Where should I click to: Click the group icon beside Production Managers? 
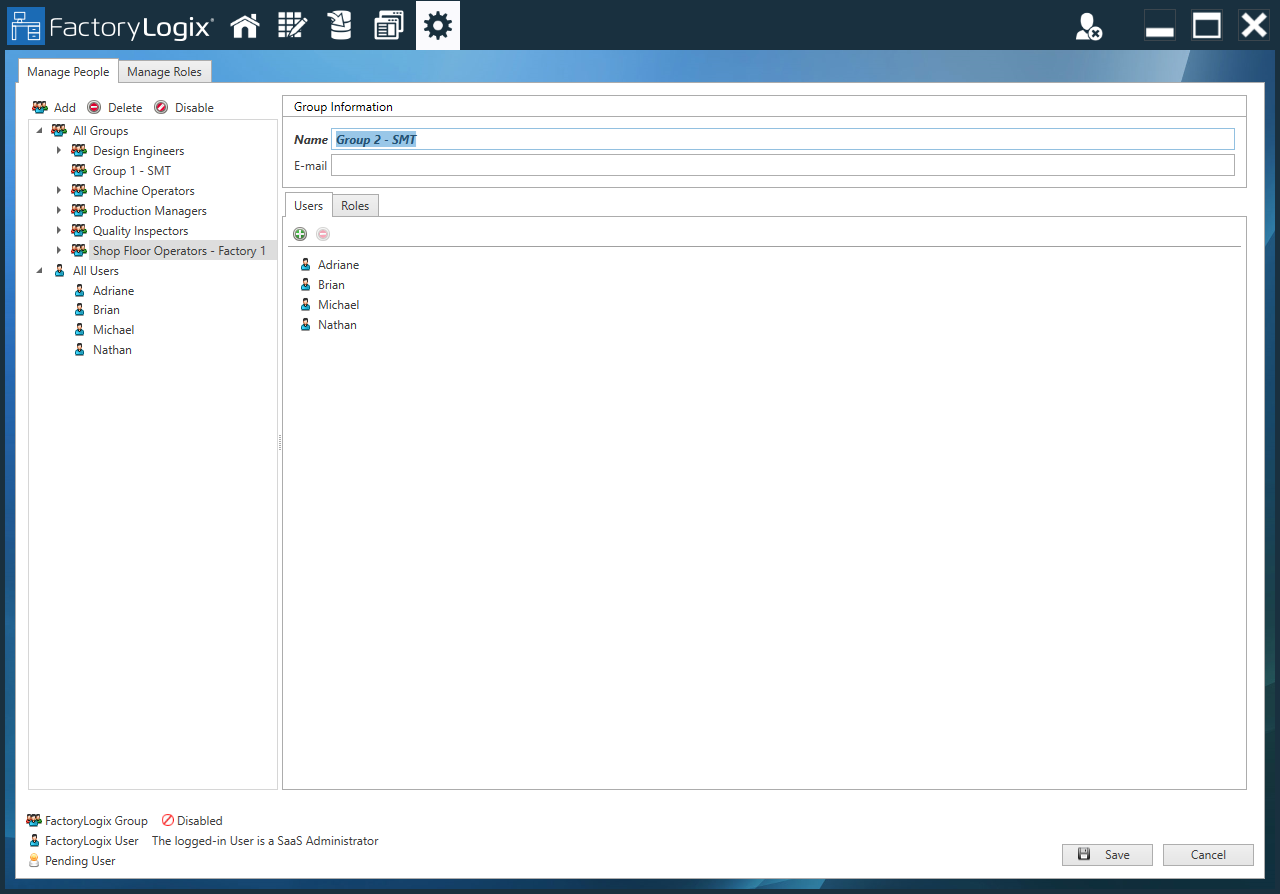79,211
